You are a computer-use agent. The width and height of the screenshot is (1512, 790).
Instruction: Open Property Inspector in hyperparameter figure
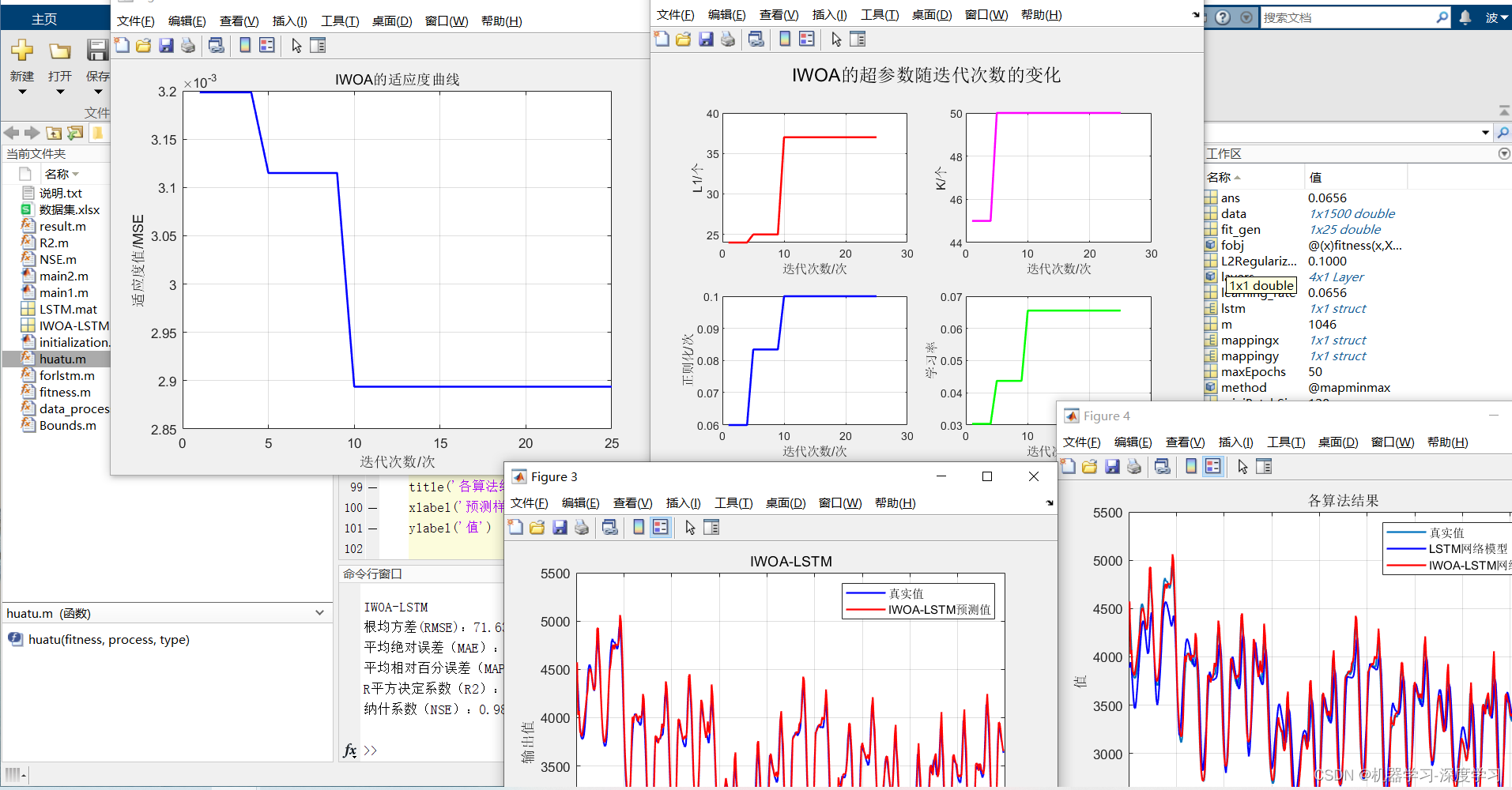click(x=858, y=39)
